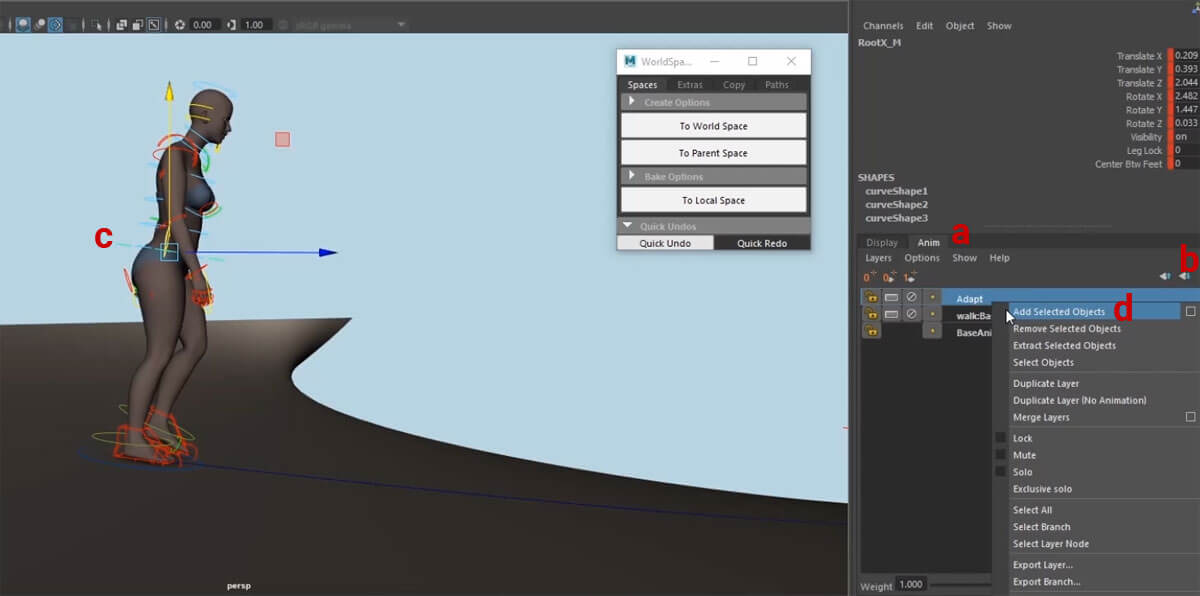1200x596 pixels.
Task: Toggle the Lock checkbox in the context menu
Action: pyautogui.click(x=1000, y=438)
